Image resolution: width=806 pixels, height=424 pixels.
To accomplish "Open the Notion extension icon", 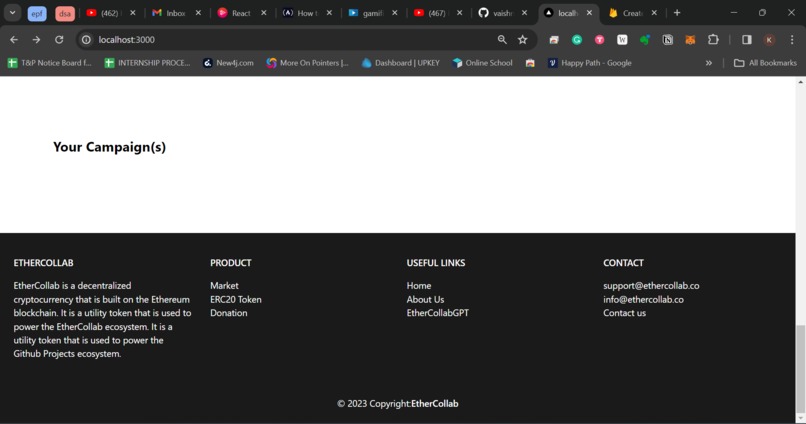I will (x=668, y=40).
